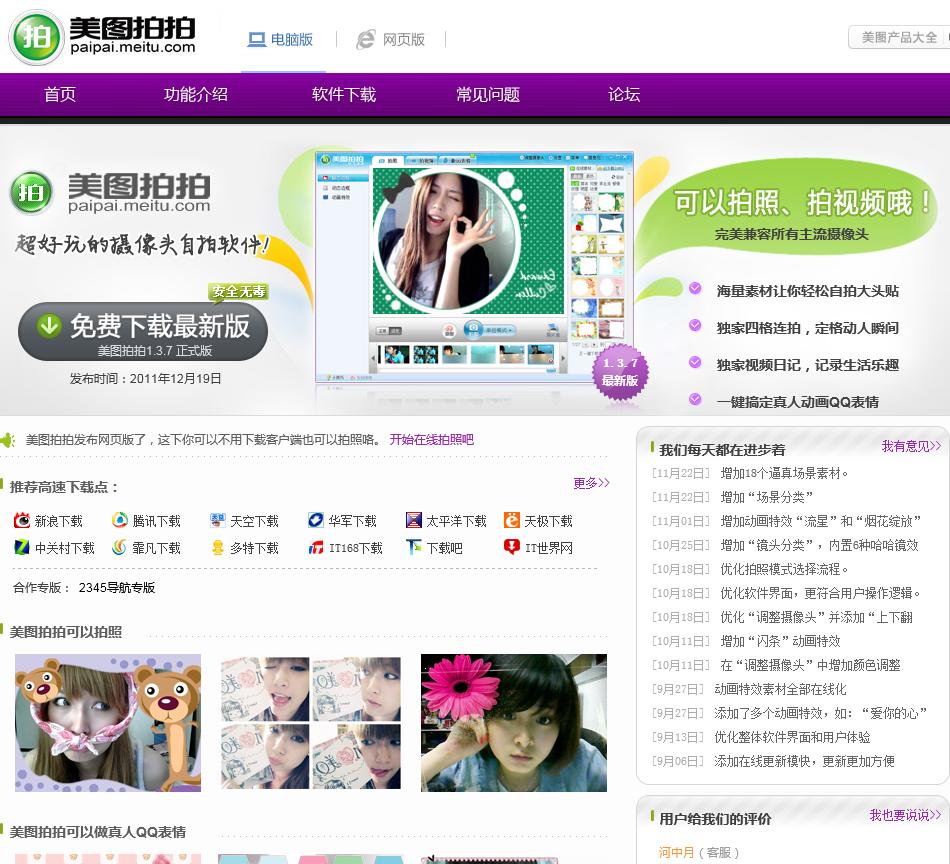Image resolution: width=950 pixels, height=864 pixels.
Task: Open changelog entry 添加在线更新模块，更新更加方便
Action: (804, 762)
